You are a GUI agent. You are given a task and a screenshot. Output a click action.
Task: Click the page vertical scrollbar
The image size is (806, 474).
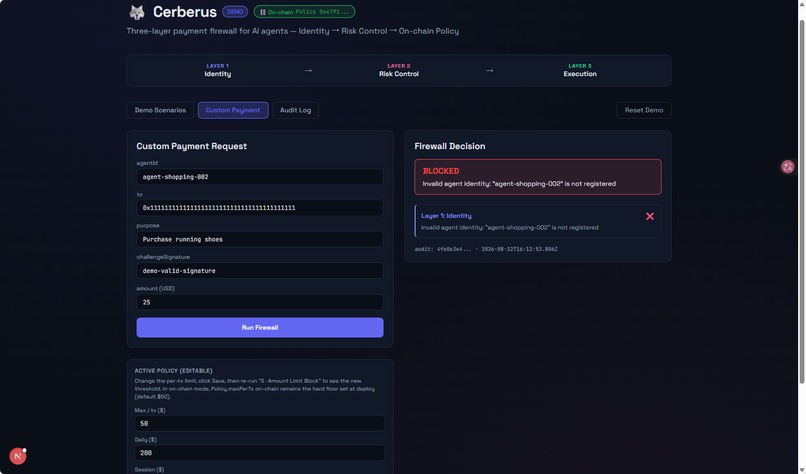(x=801, y=202)
